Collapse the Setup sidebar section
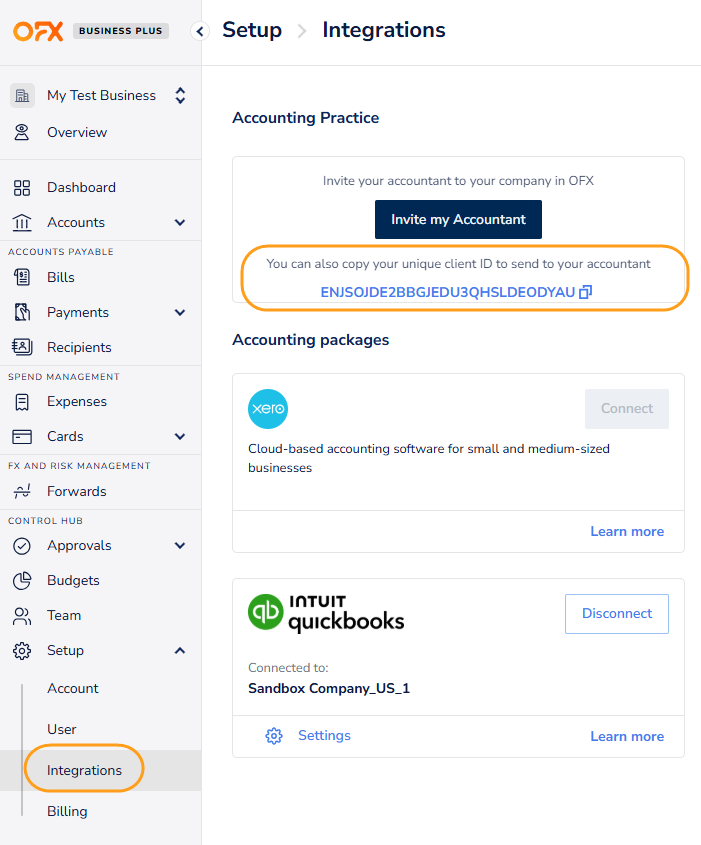This screenshot has height=845, width=701. point(180,650)
